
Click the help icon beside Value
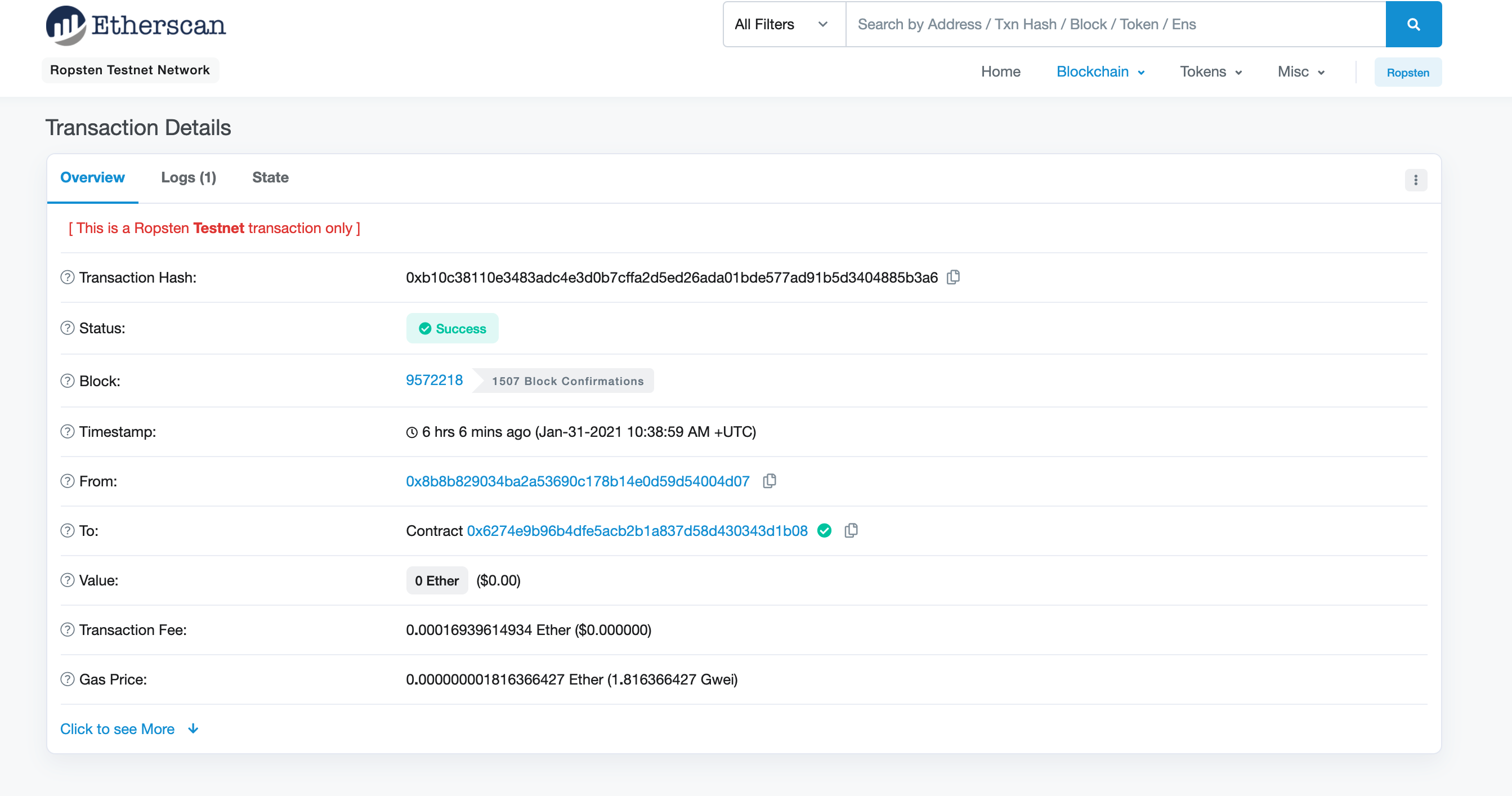coord(68,580)
